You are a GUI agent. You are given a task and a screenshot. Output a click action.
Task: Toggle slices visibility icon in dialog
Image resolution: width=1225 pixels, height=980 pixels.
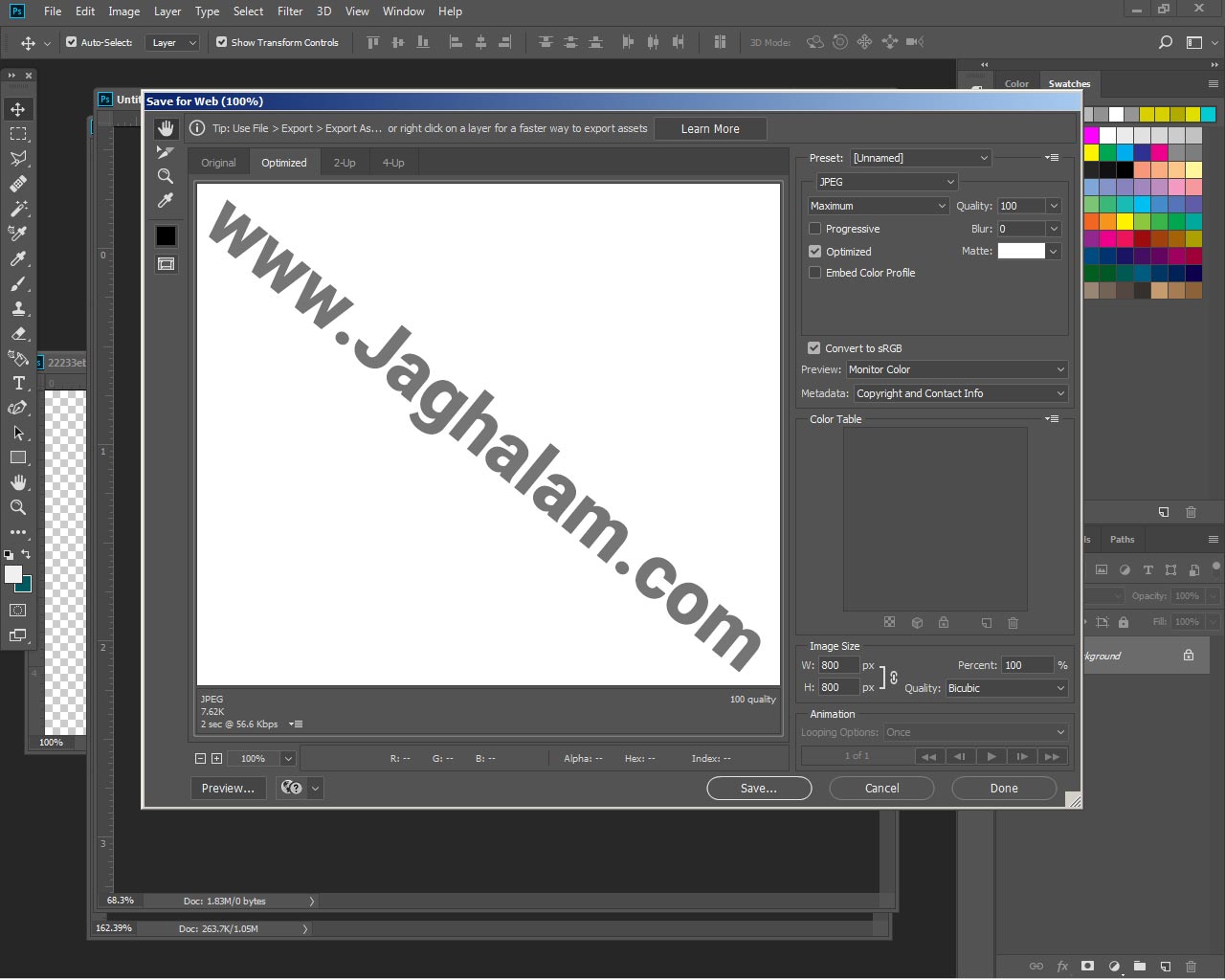pos(166,264)
